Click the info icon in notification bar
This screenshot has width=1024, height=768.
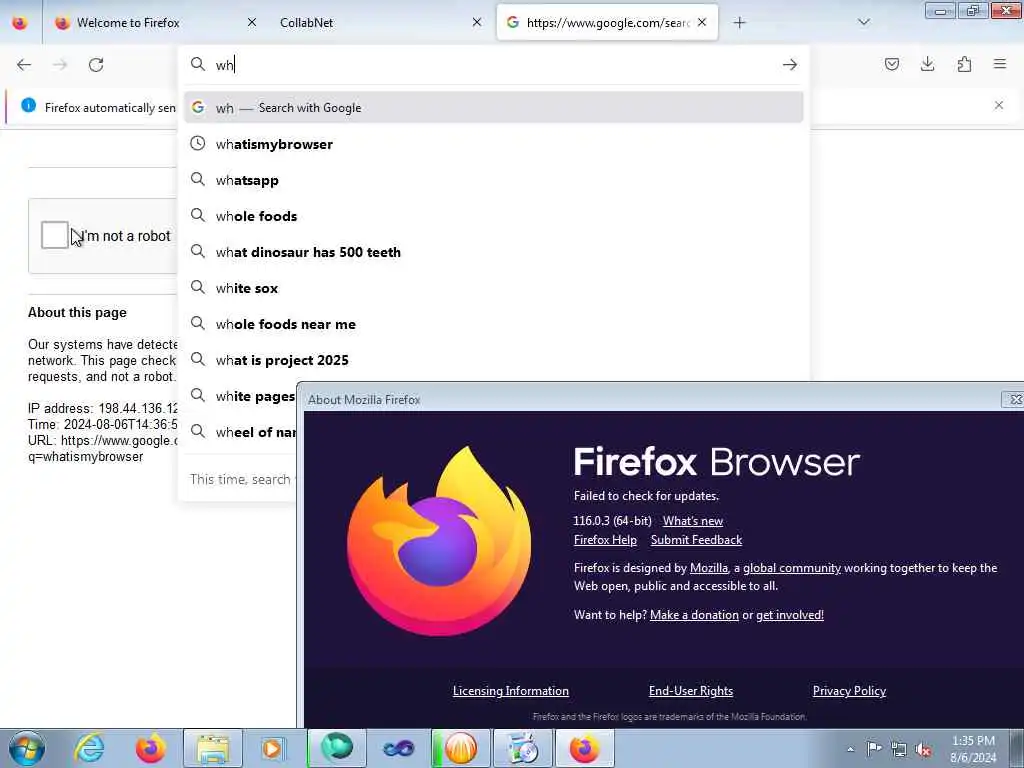(x=28, y=105)
